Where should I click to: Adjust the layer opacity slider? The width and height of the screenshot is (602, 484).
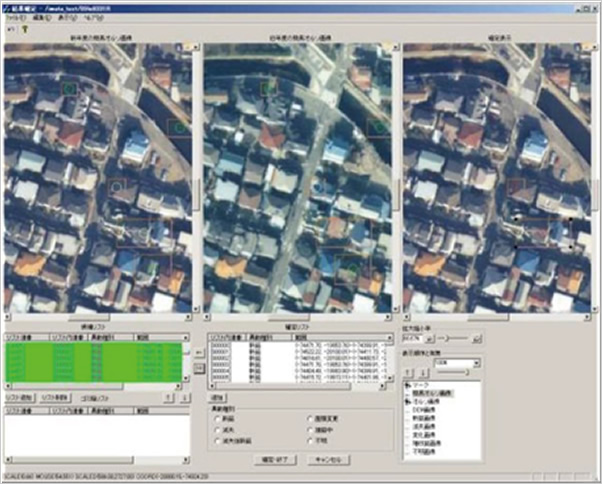click(x=453, y=372)
